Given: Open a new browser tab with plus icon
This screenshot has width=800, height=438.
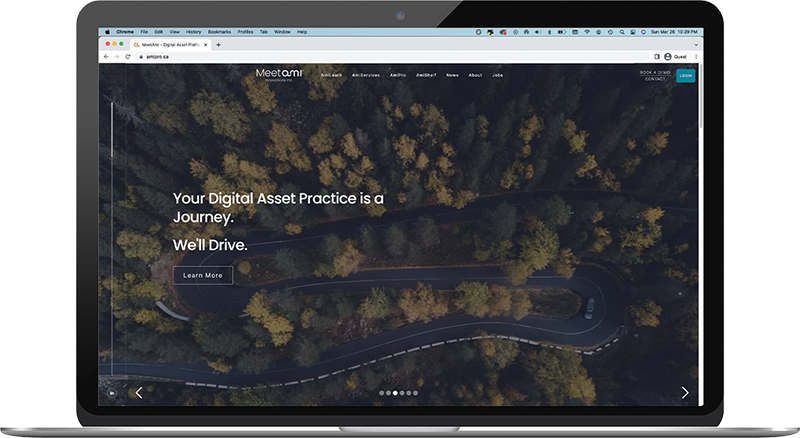Looking at the screenshot, I should (x=219, y=44).
